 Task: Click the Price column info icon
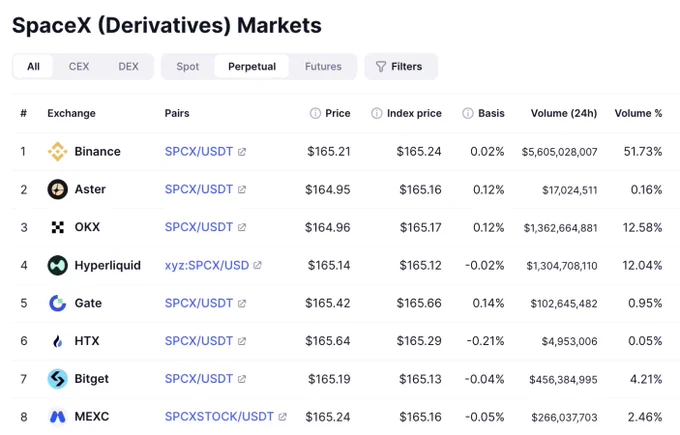coord(315,113)
